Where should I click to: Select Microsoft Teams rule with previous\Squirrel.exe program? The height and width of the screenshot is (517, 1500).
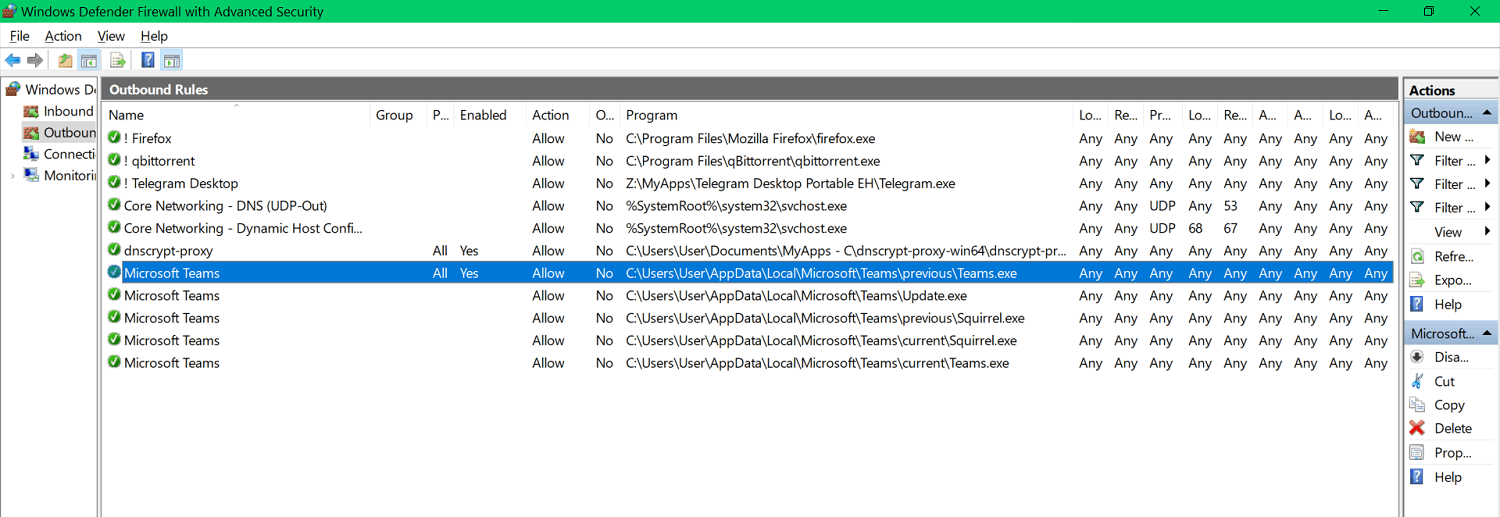click(x=748, y=318)
